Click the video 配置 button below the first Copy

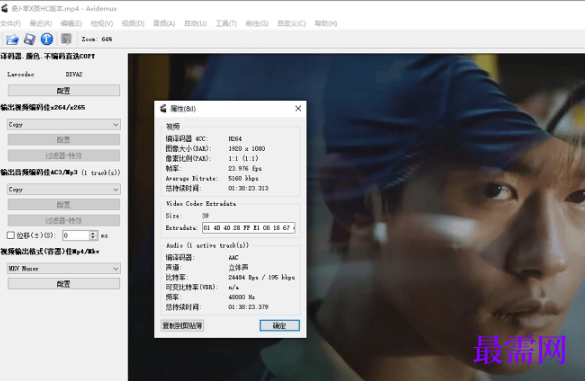64,140
